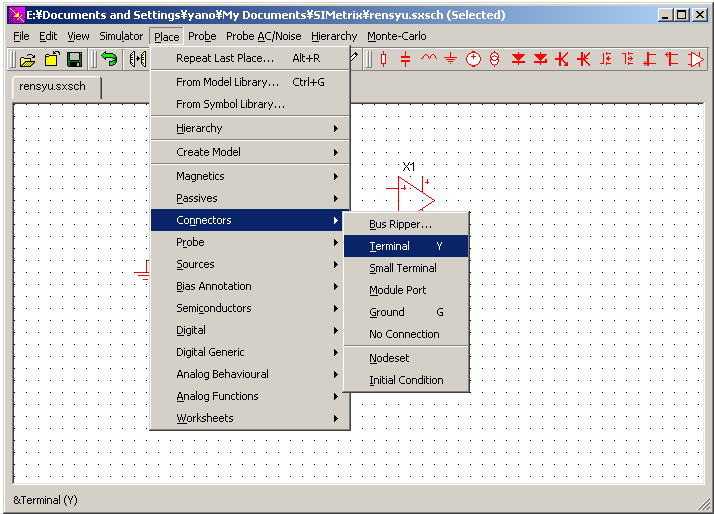Expand the Create Model submenu
Screen dimensions: 714x514
click(x=250, y=152)
